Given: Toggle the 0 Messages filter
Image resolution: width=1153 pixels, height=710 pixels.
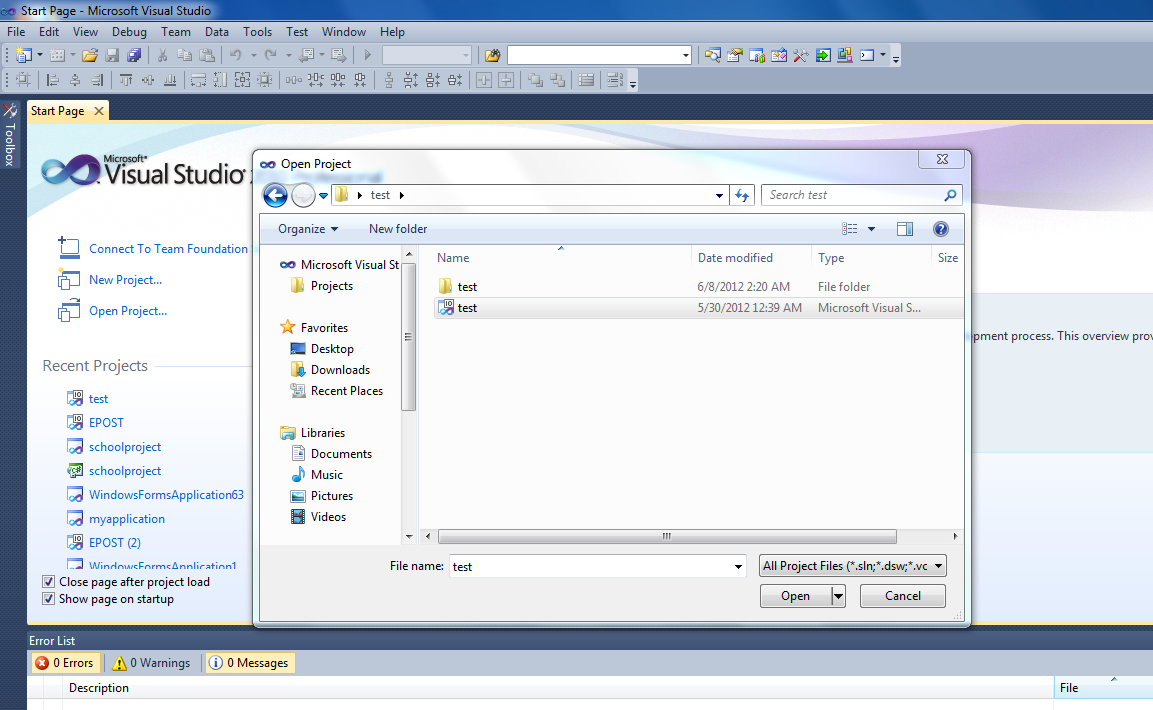Looking at the screenshot, I should click(x=249, y=663).
